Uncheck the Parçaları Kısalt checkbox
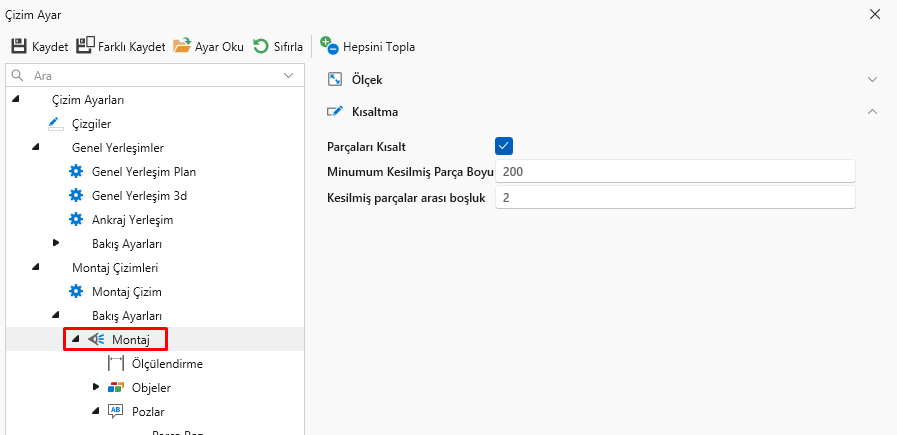 pyautogui.click(x=504, y=146)
